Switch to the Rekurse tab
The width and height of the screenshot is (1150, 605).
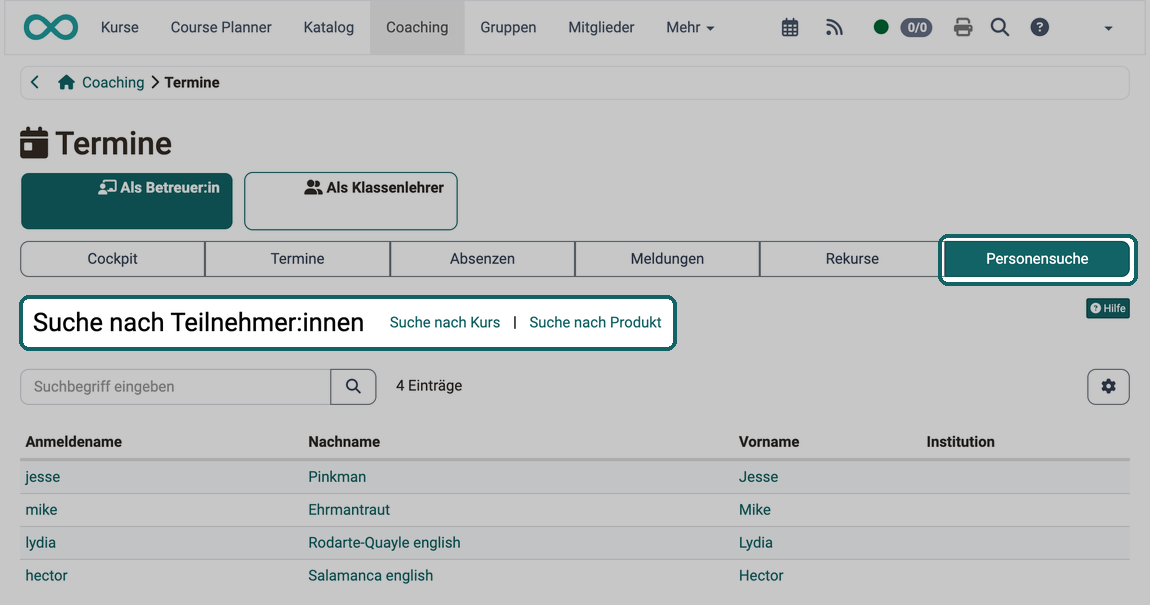(x=851, y=259)
